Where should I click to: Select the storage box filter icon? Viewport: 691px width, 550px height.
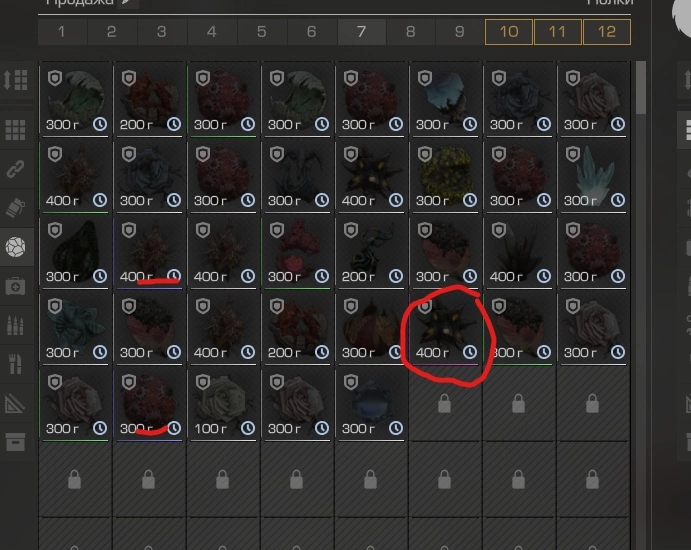coord(15,442)
